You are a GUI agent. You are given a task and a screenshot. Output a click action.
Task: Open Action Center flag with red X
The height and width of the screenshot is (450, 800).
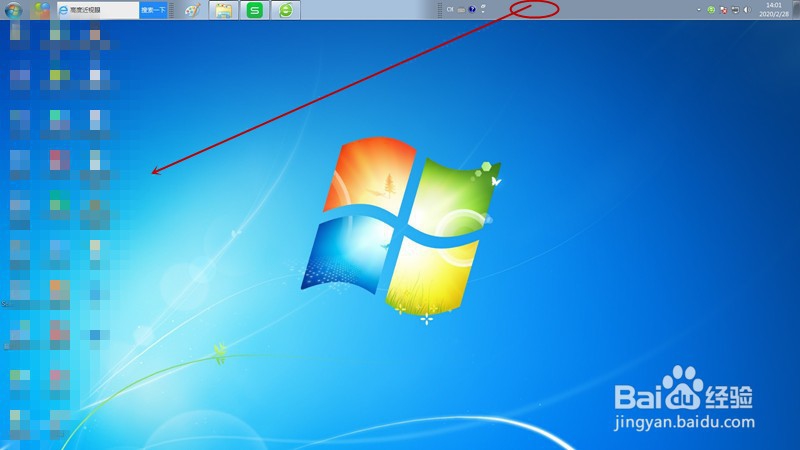[723, 10]
